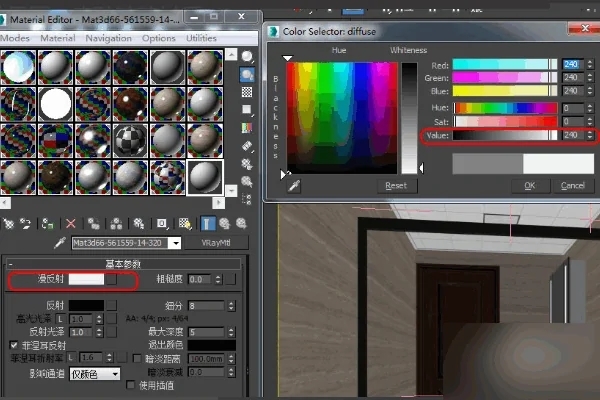Open the Options menu

158,38
